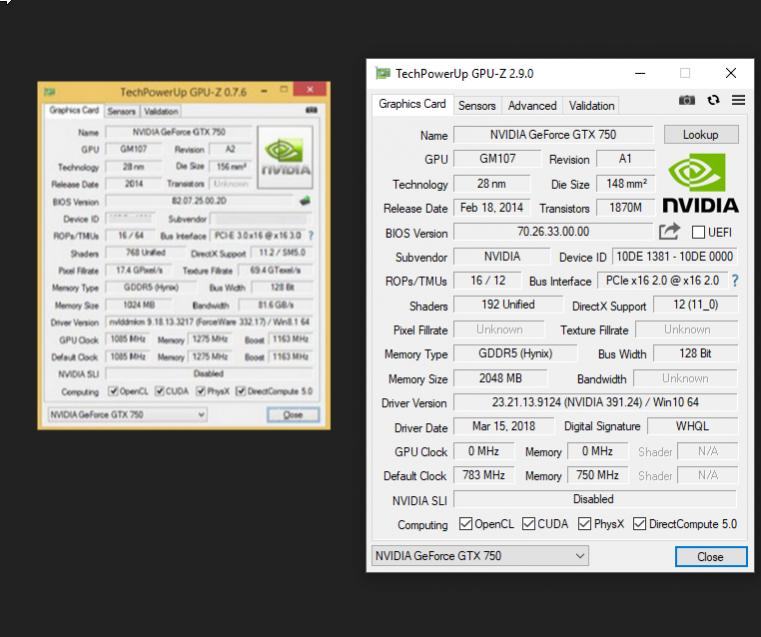Click the BIOS save chip icon in GPU-Z 0.7.6
The width and height of the screenshot is (761, 637).
coord(305,201)
